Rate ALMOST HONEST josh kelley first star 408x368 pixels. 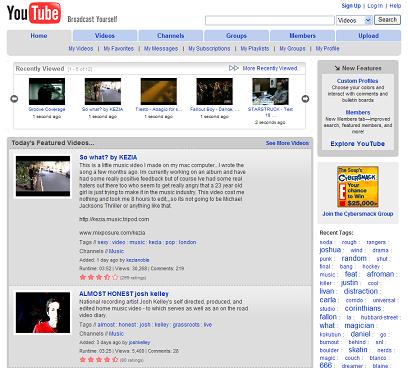coord(83,360)
